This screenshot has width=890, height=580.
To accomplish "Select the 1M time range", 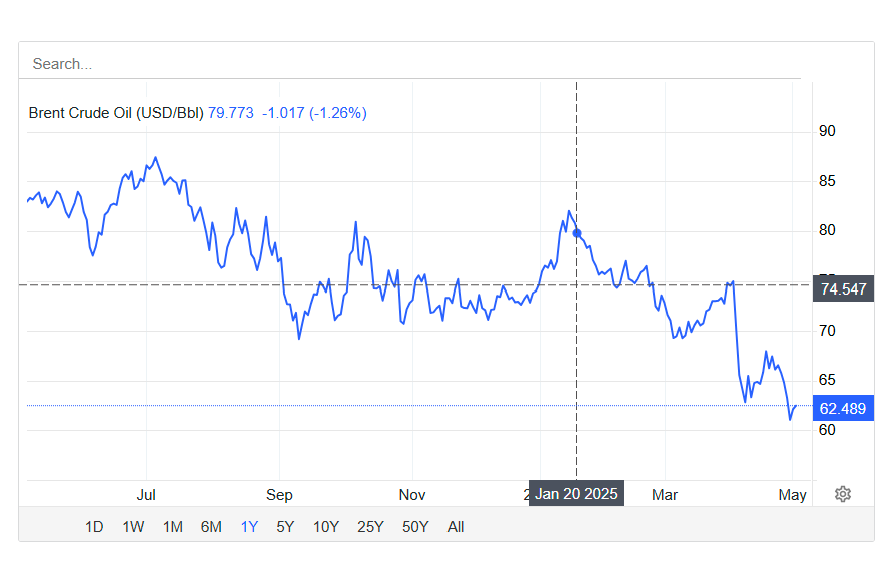I will [173, 527].
